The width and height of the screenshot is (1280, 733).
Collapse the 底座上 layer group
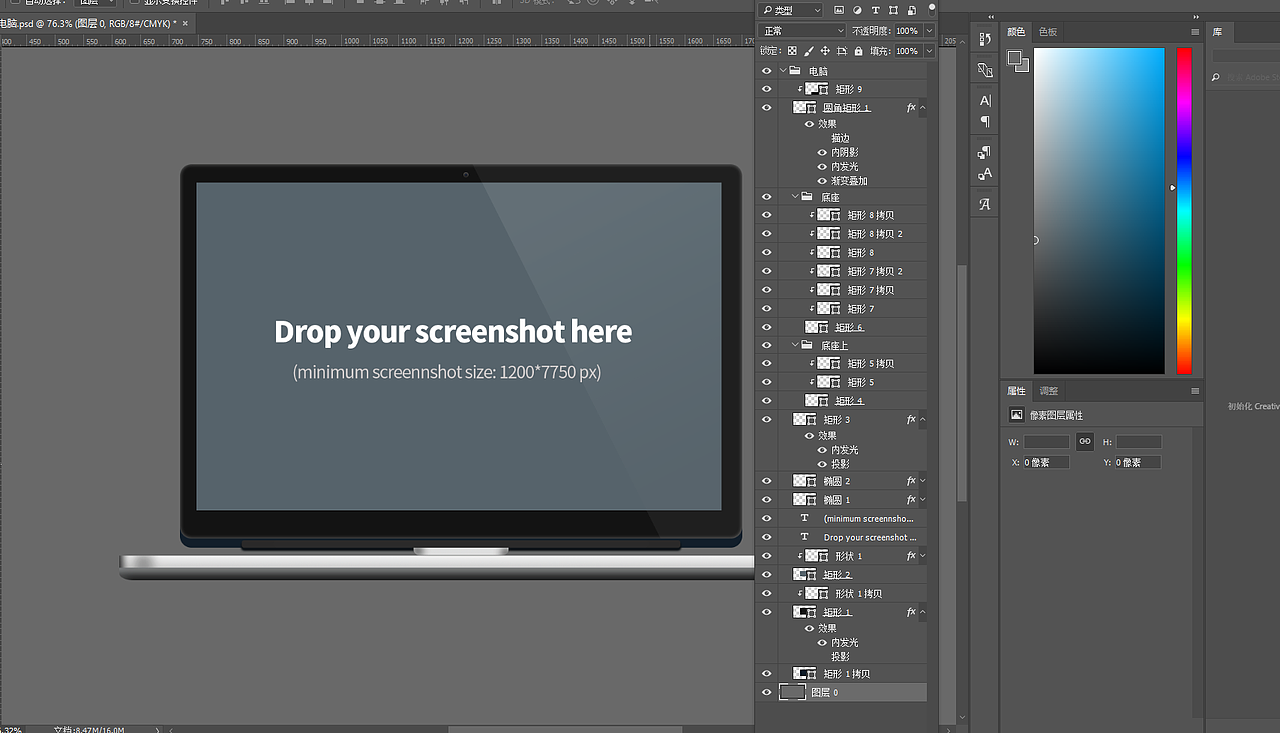tap(796, 345)
